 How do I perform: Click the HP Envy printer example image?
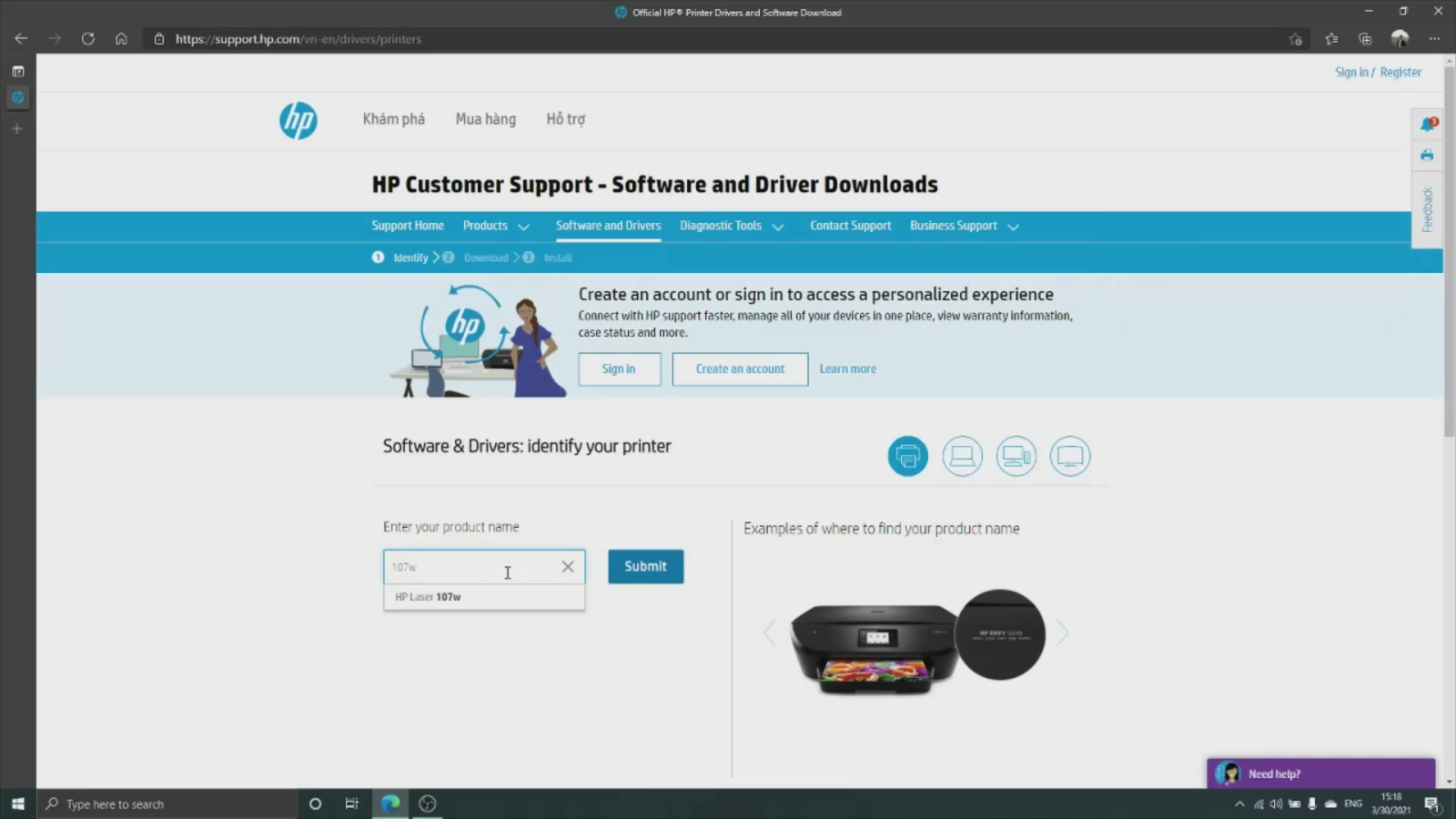tap(918, 642)
